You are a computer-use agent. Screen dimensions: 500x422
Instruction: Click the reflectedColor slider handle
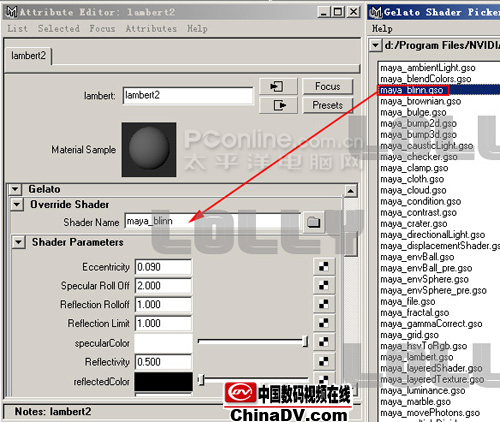coord(201,379)
